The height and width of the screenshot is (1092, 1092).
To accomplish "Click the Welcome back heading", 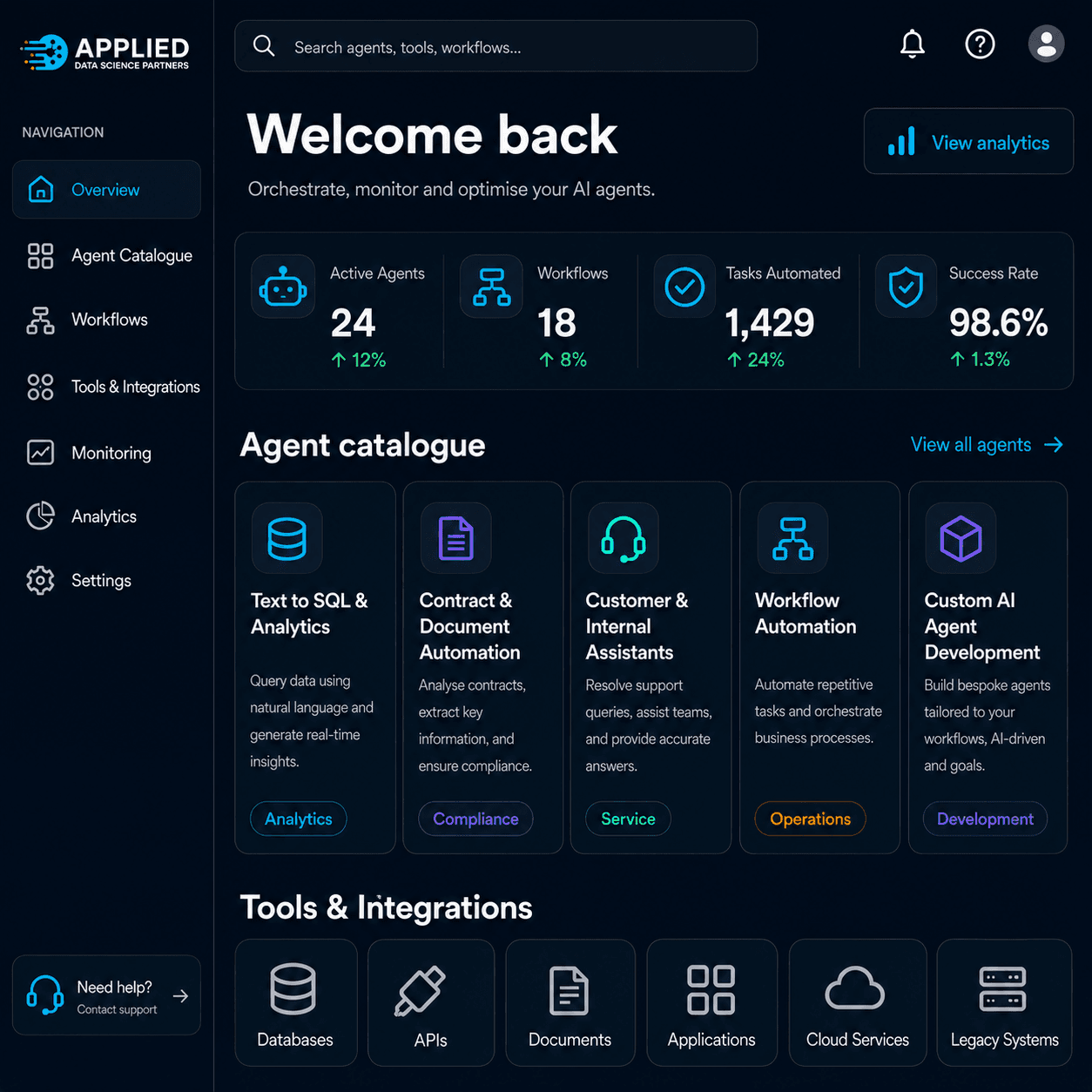I will pyautogui.click(x=432, y=135).
